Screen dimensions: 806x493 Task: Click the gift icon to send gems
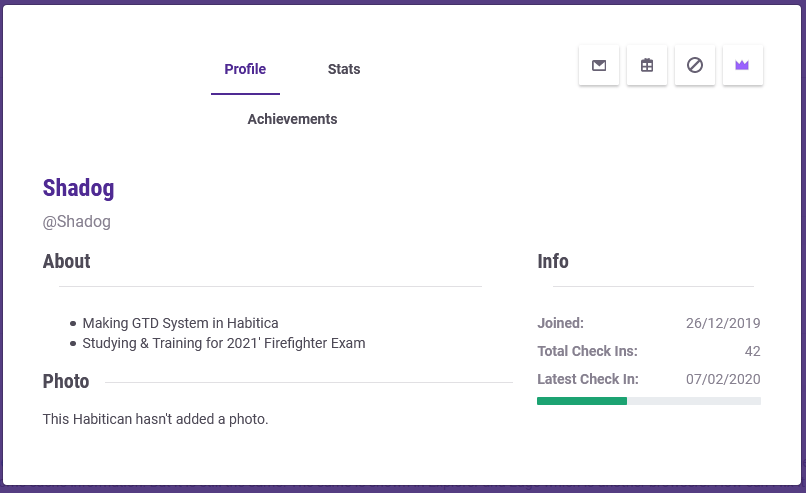pos(647,65)
